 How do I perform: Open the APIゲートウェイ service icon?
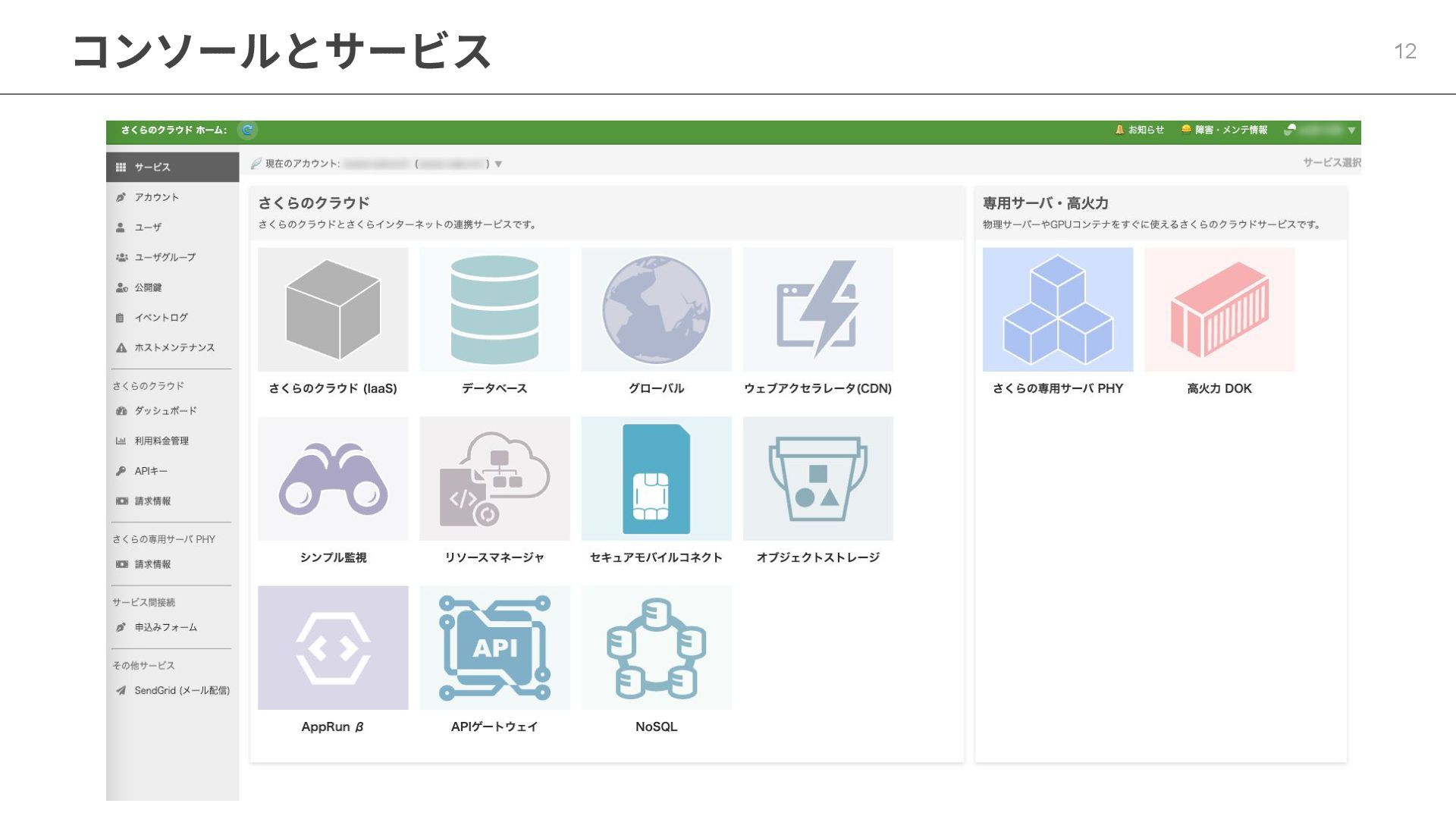pos(494,648)
